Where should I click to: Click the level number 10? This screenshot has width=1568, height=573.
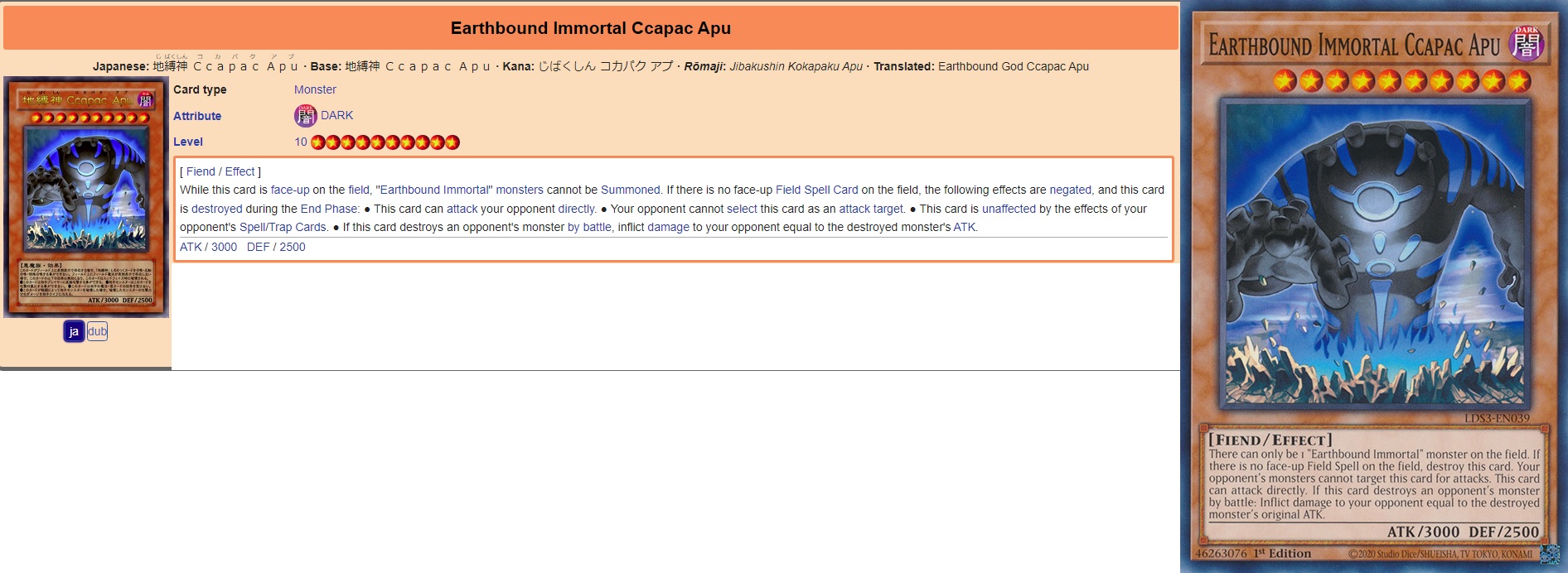301,142
